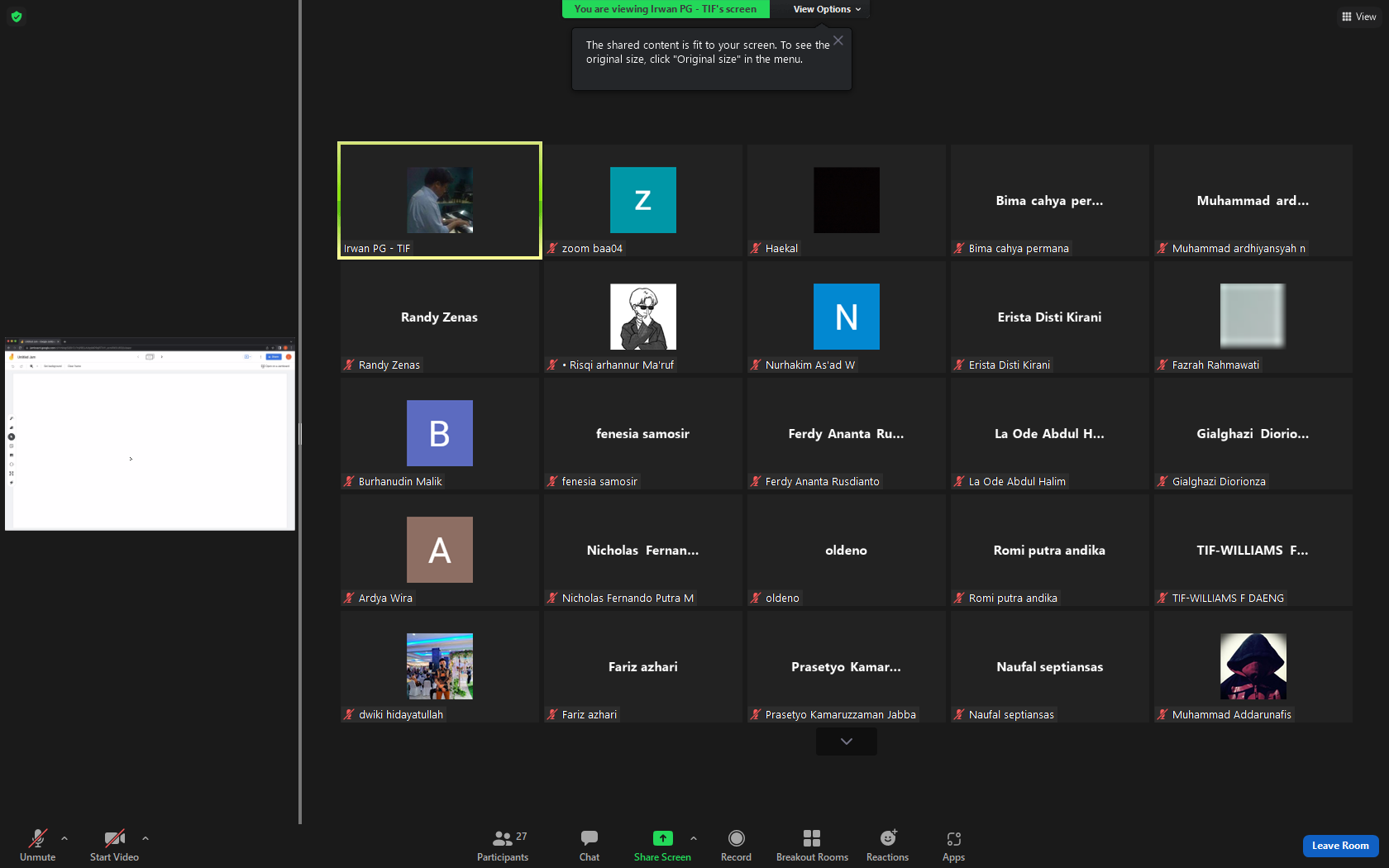This screenshot has height=868, width=1389.
Task: Expand share screen options arrow
Action: (x=694, y=838)
